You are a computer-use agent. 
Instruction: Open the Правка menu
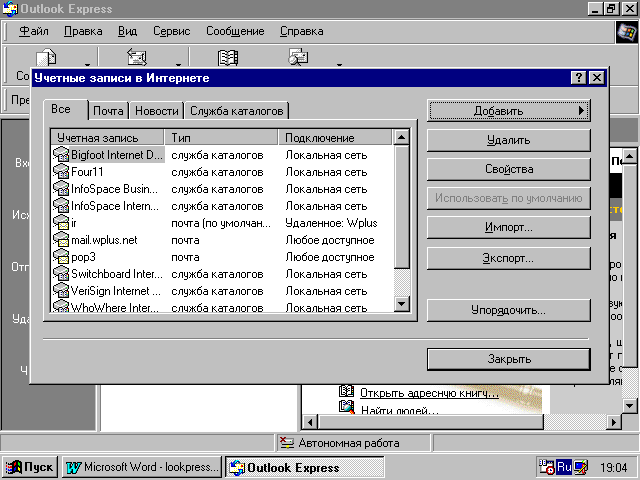(x=83, y=31)
